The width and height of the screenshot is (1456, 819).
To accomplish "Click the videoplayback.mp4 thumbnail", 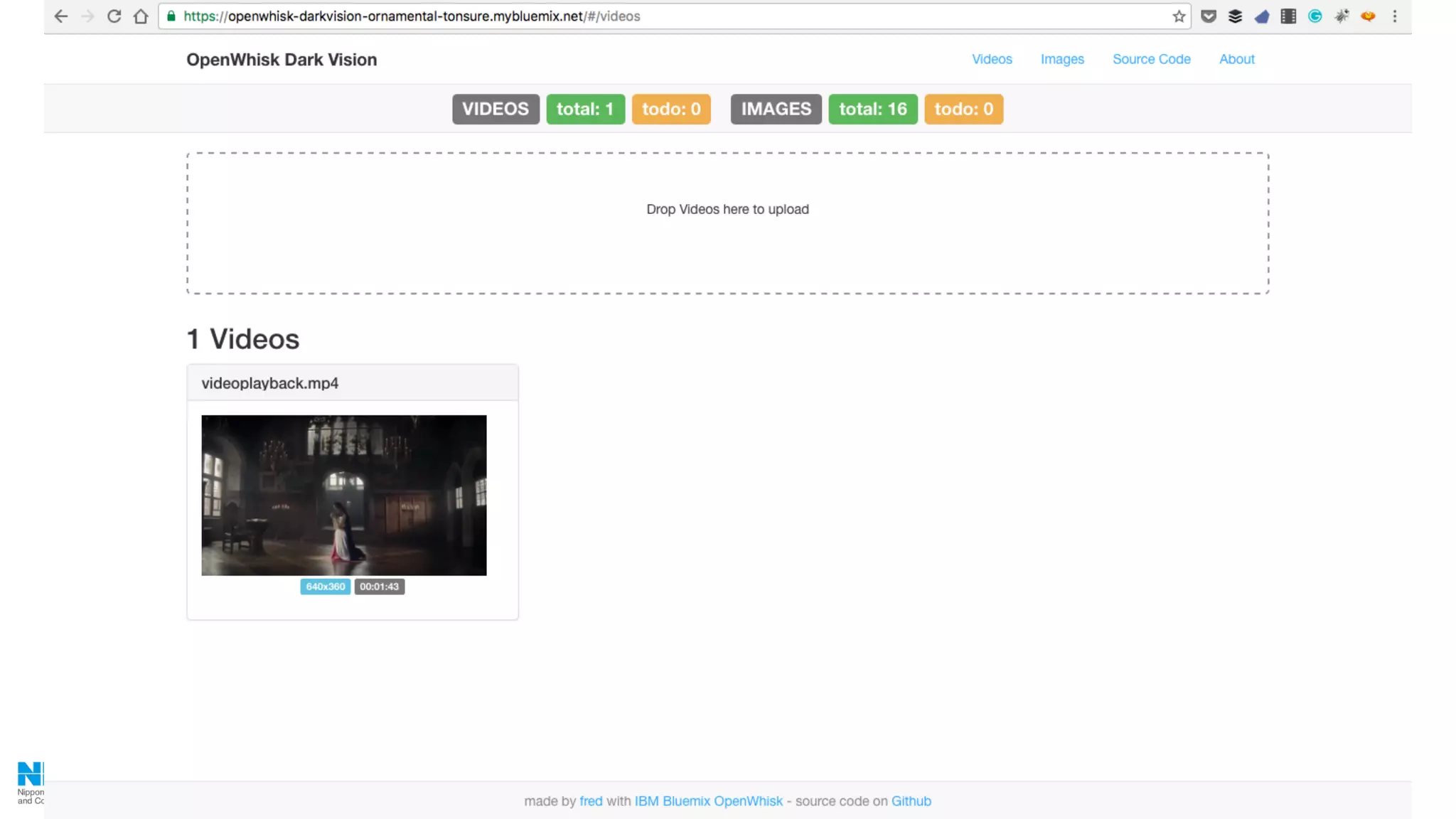I will [x=344, y=496].
